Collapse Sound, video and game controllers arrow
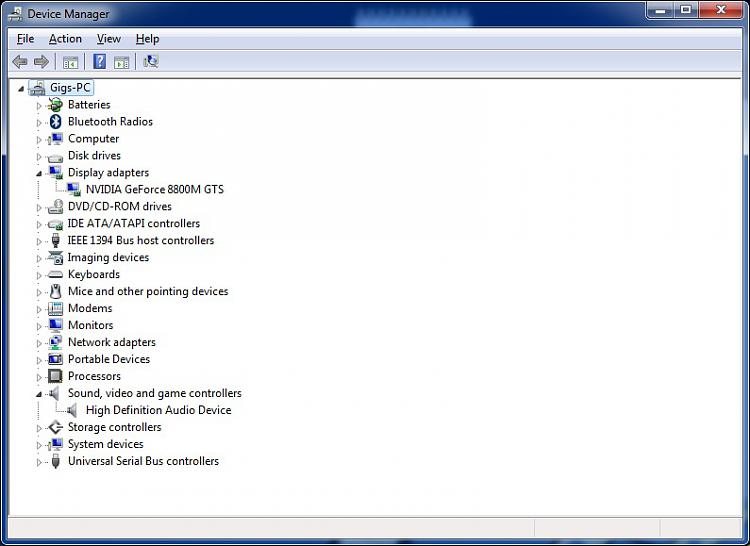 (x=39, y=394)
